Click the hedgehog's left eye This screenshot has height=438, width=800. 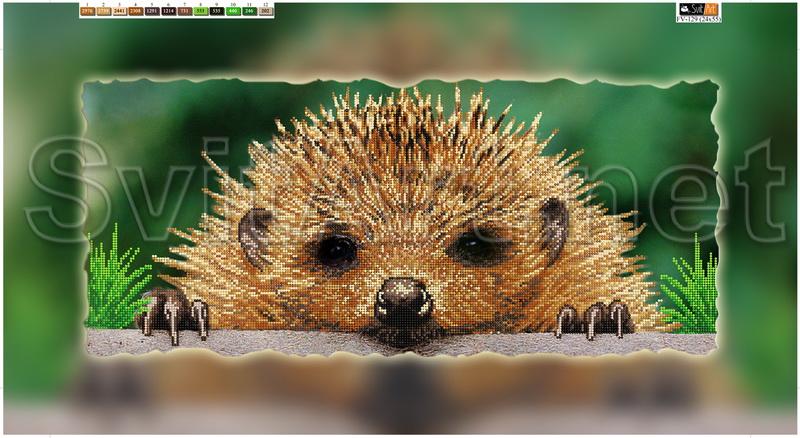tap(335, 249)
